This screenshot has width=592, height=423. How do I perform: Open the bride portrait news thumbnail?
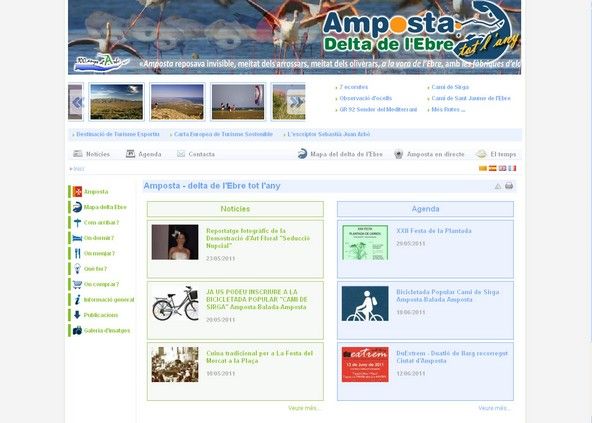(x=175, y=242)
